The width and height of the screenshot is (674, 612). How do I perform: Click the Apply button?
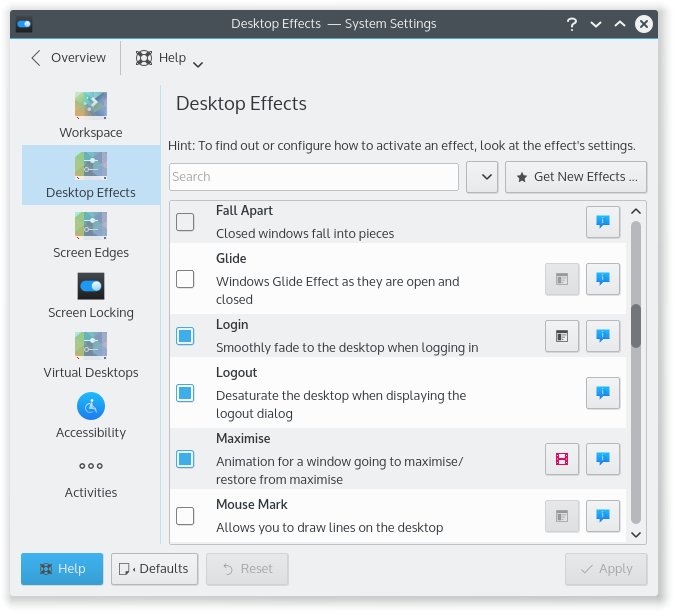(606, 569)
